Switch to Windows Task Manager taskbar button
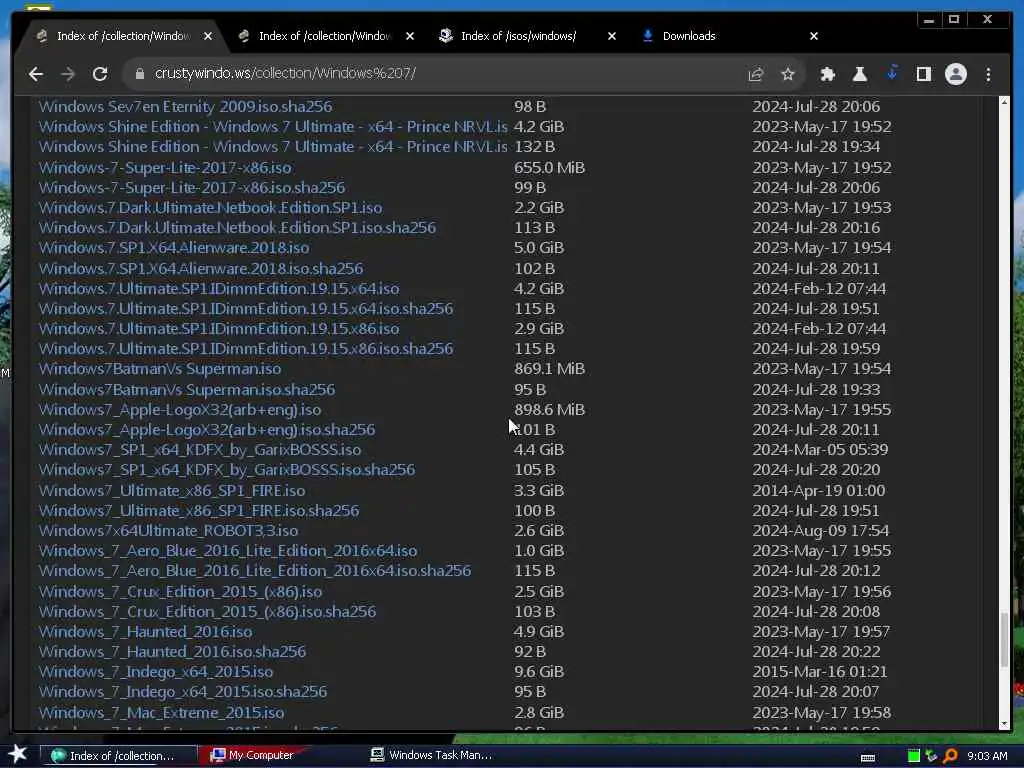The width and height of the screenshot is (1024, 768). point(431,756)
